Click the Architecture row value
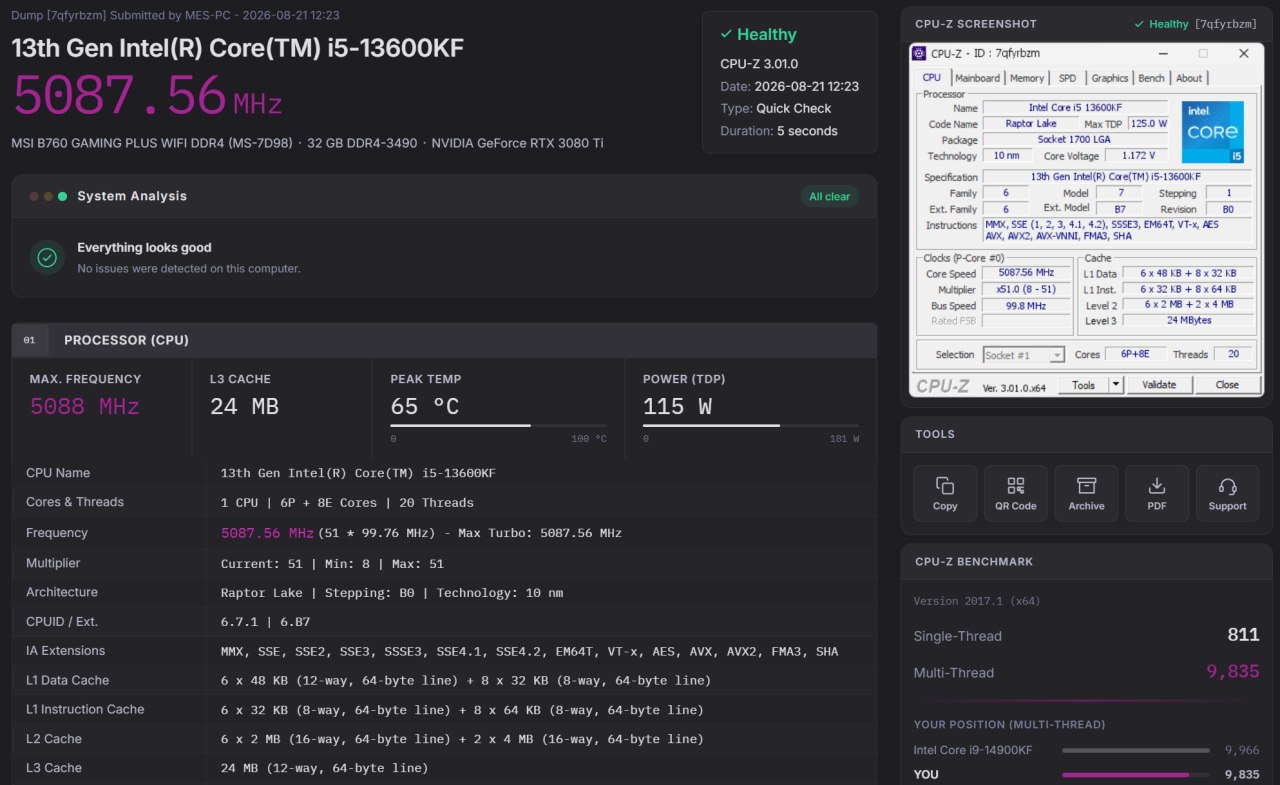Viewport: 1280px width, 785px height. pyautogui.click(x=391, y=593)
